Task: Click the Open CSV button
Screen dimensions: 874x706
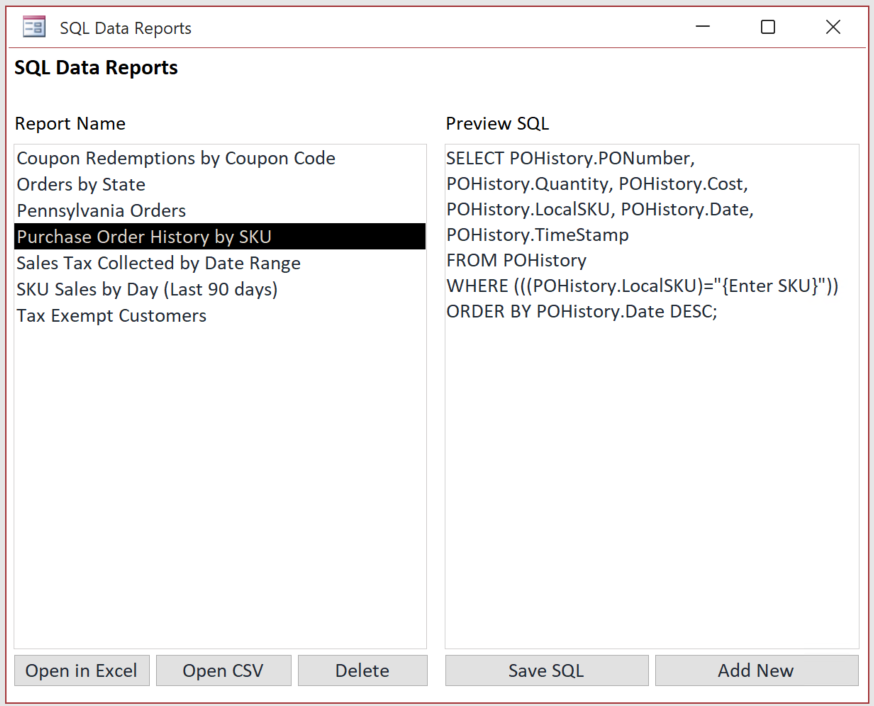Action: [223, 670]
